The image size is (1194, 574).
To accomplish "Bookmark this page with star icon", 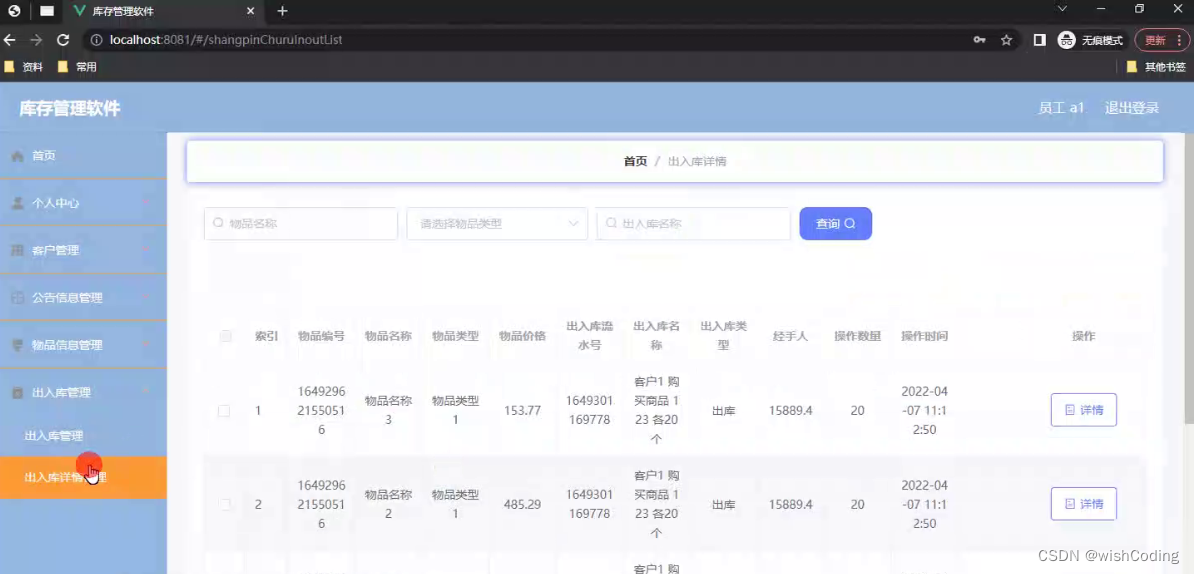I will 1007,40.
